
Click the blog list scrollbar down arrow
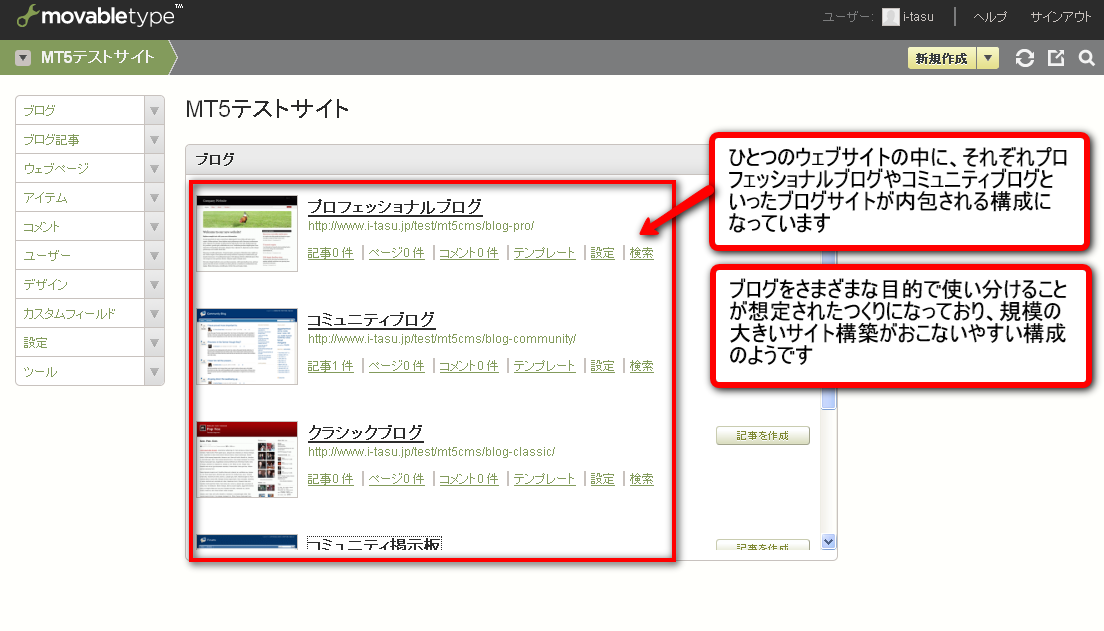[828, 541]
